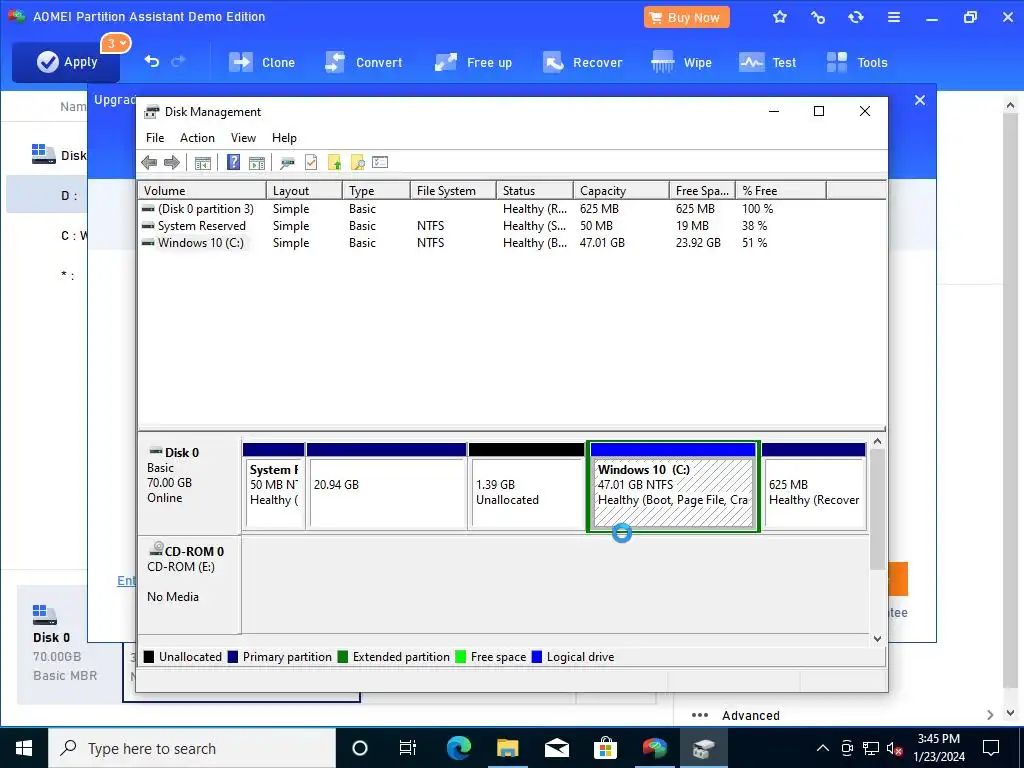
Task: Click the yellow folder with magnifier icon
Action: (x=357, y=163)
